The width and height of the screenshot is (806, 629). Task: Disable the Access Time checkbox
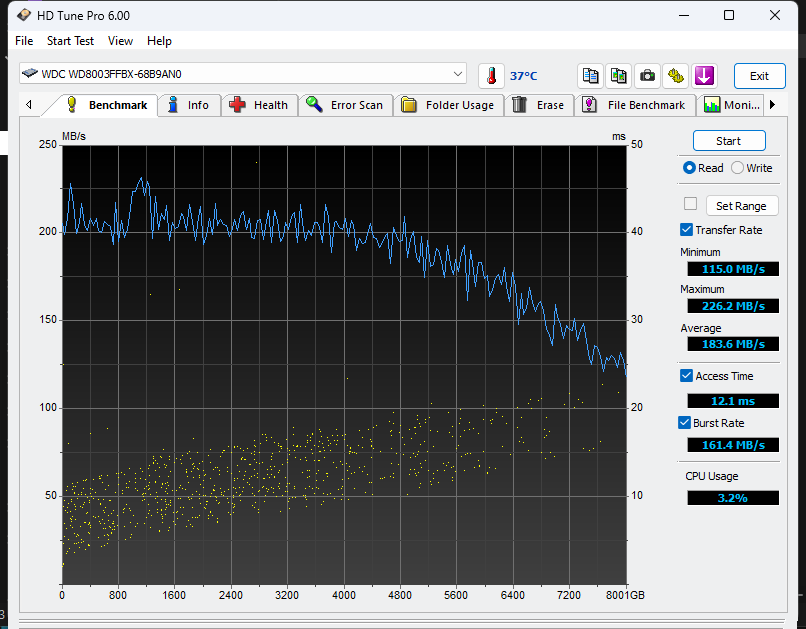pos(686,376)
